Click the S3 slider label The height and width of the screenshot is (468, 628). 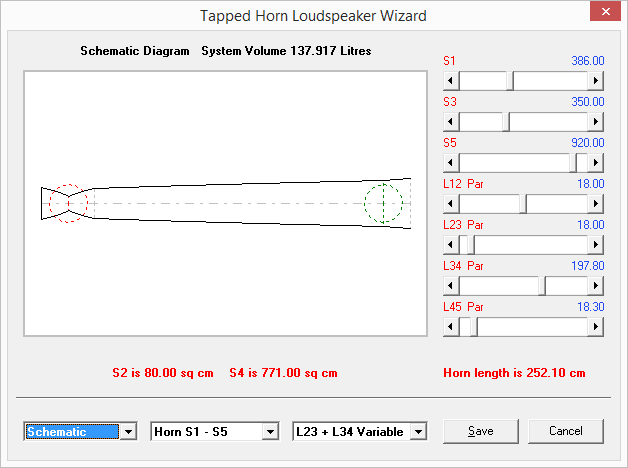click(x=450, y=102)
